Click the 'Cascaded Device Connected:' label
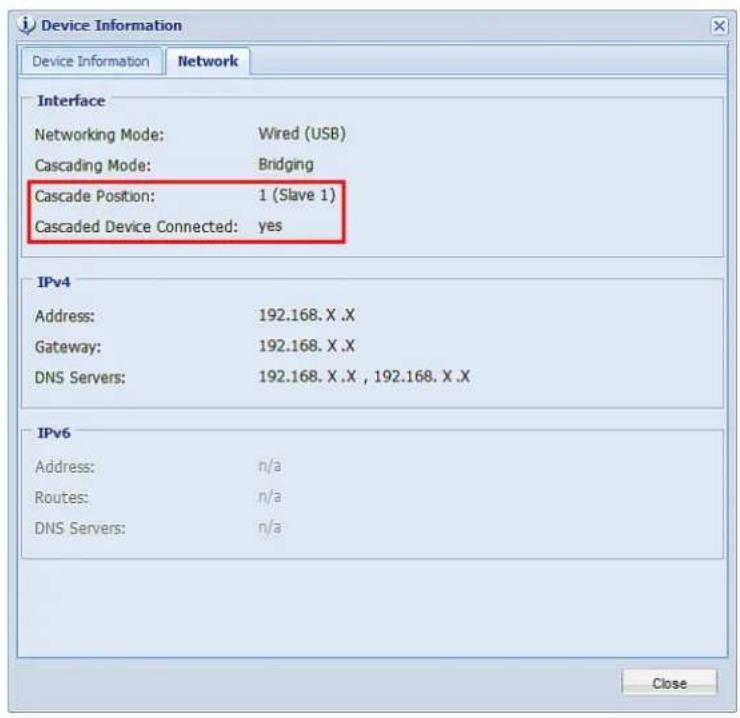Viewport: 740px width, 718px height. [136, 227]
